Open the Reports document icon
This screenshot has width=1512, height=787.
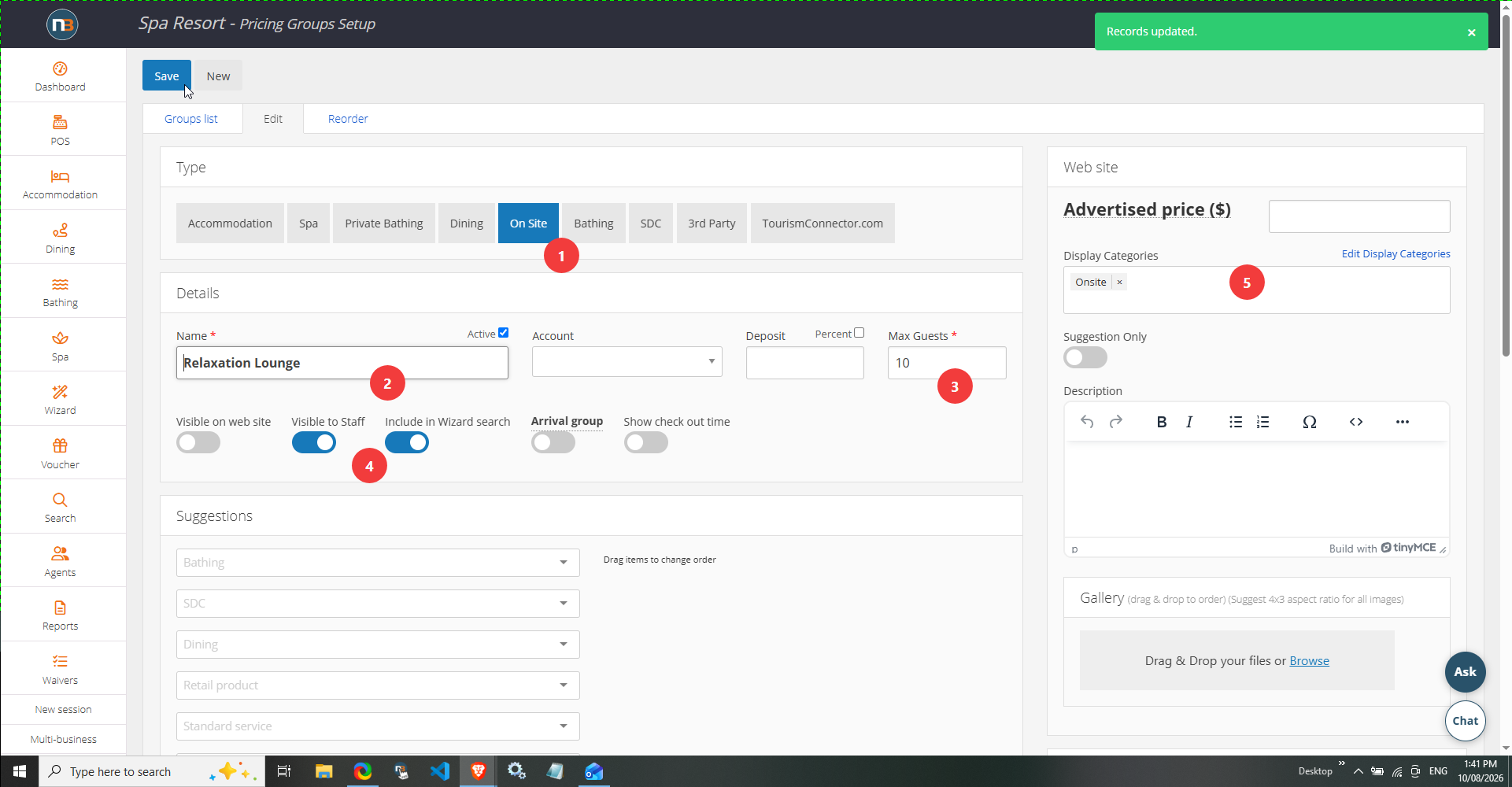[60, 608]
